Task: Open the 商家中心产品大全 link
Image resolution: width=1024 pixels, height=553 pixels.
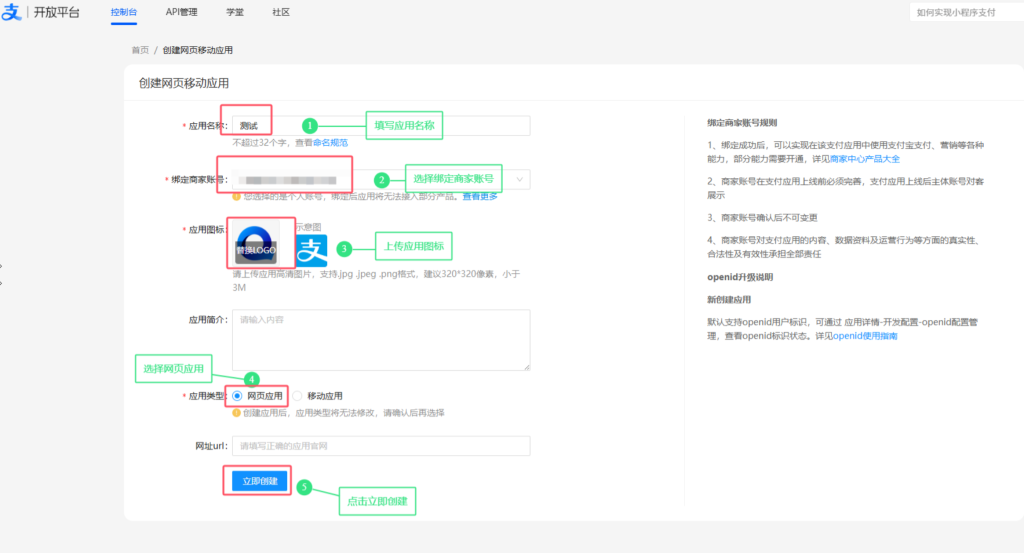Action: (x=865, y=159)
